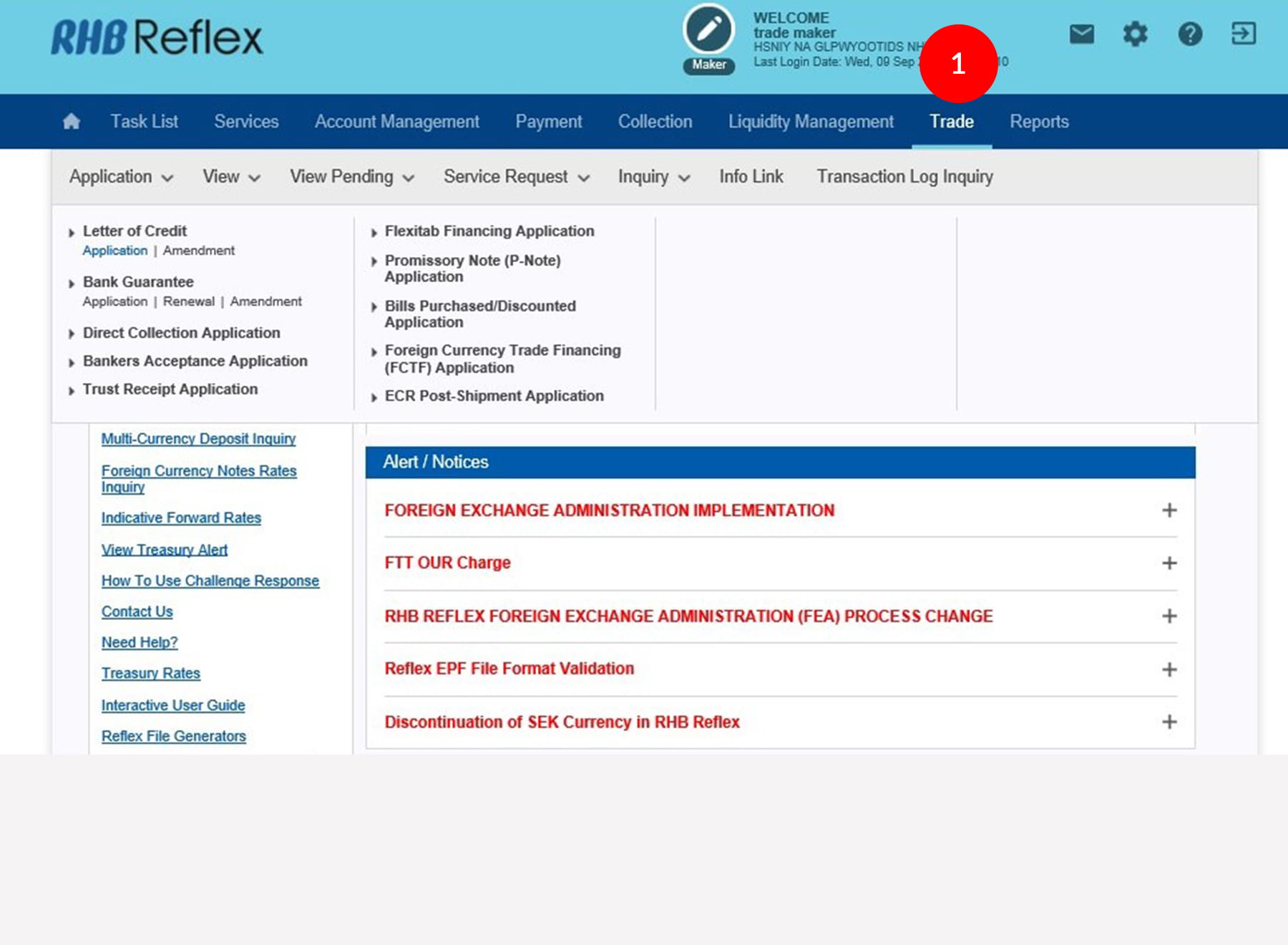1288x945 pixels.
Task: Choose Trust Receipt Application
Action: pyautogui.click(x=170, y=389)
